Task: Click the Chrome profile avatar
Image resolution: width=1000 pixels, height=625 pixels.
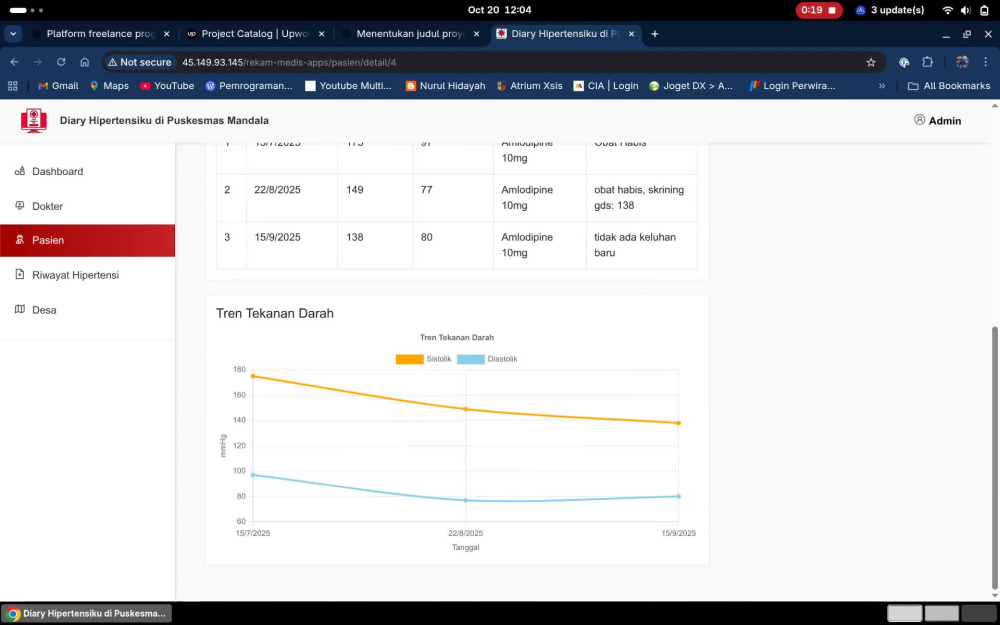Action: coord(962,62)
